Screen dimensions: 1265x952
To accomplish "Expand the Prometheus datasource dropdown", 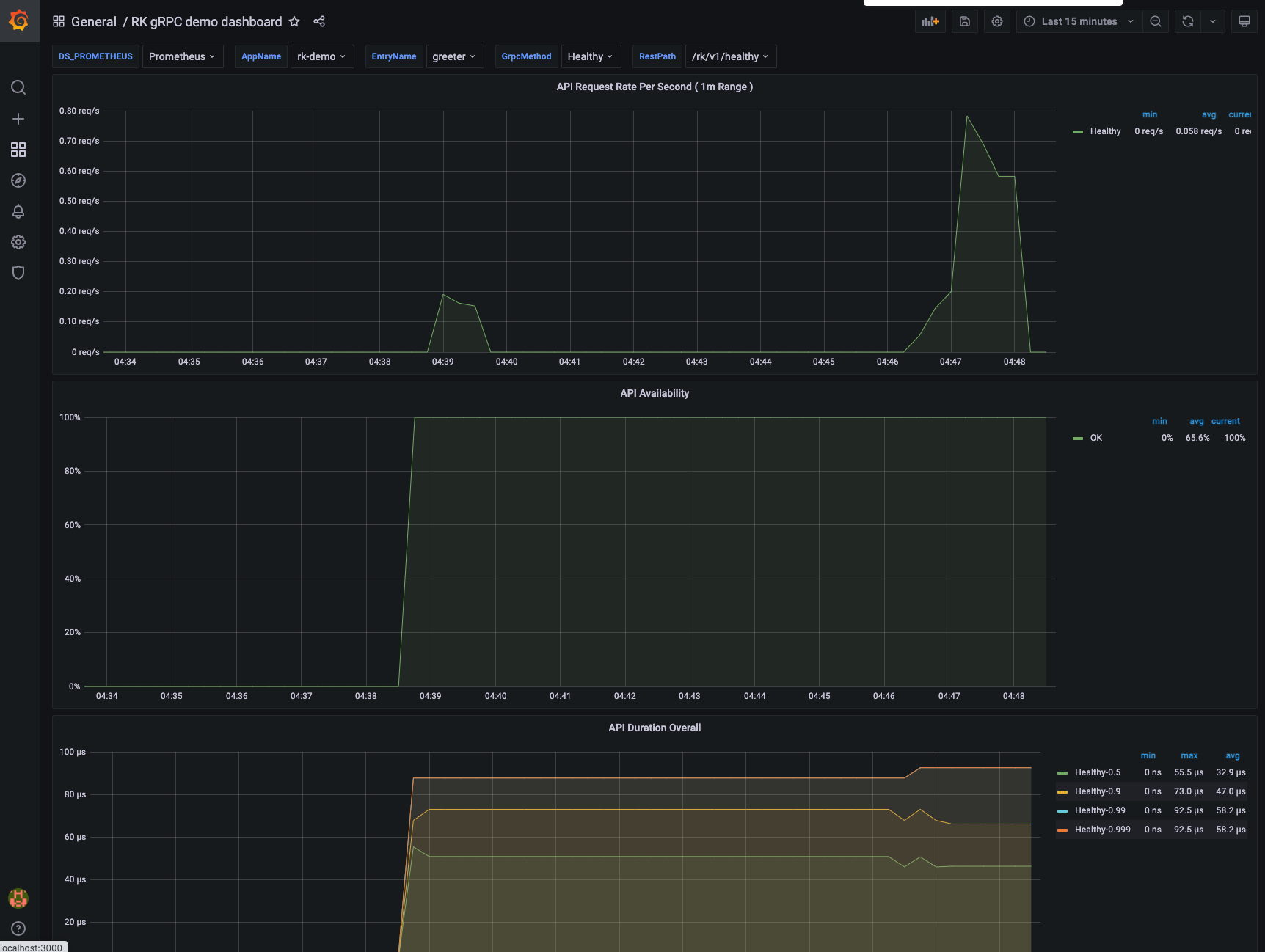I will (182, 56).
